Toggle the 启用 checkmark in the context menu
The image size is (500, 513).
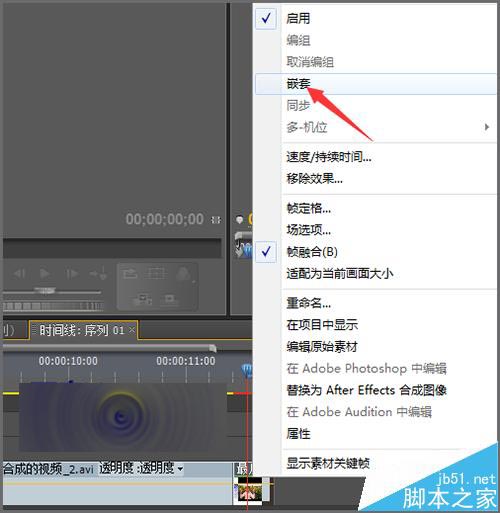pos(266,18)
